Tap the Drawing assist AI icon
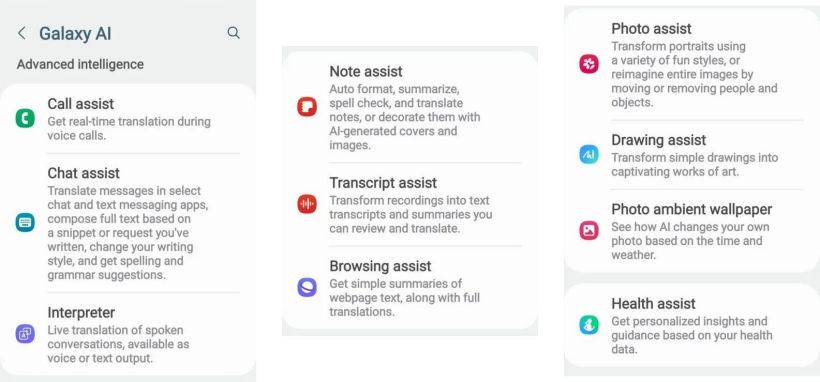820x382 pixels. [x=589, y=154]
